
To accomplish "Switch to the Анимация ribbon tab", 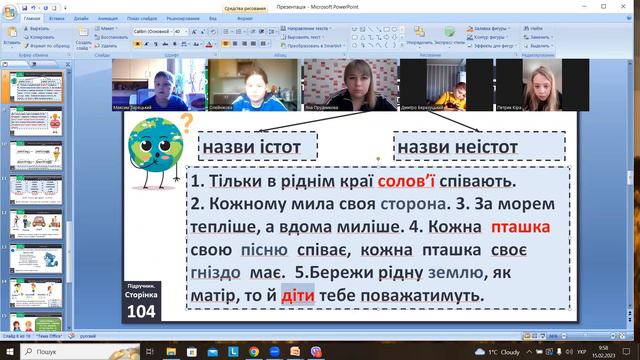I will click(108, 18).
